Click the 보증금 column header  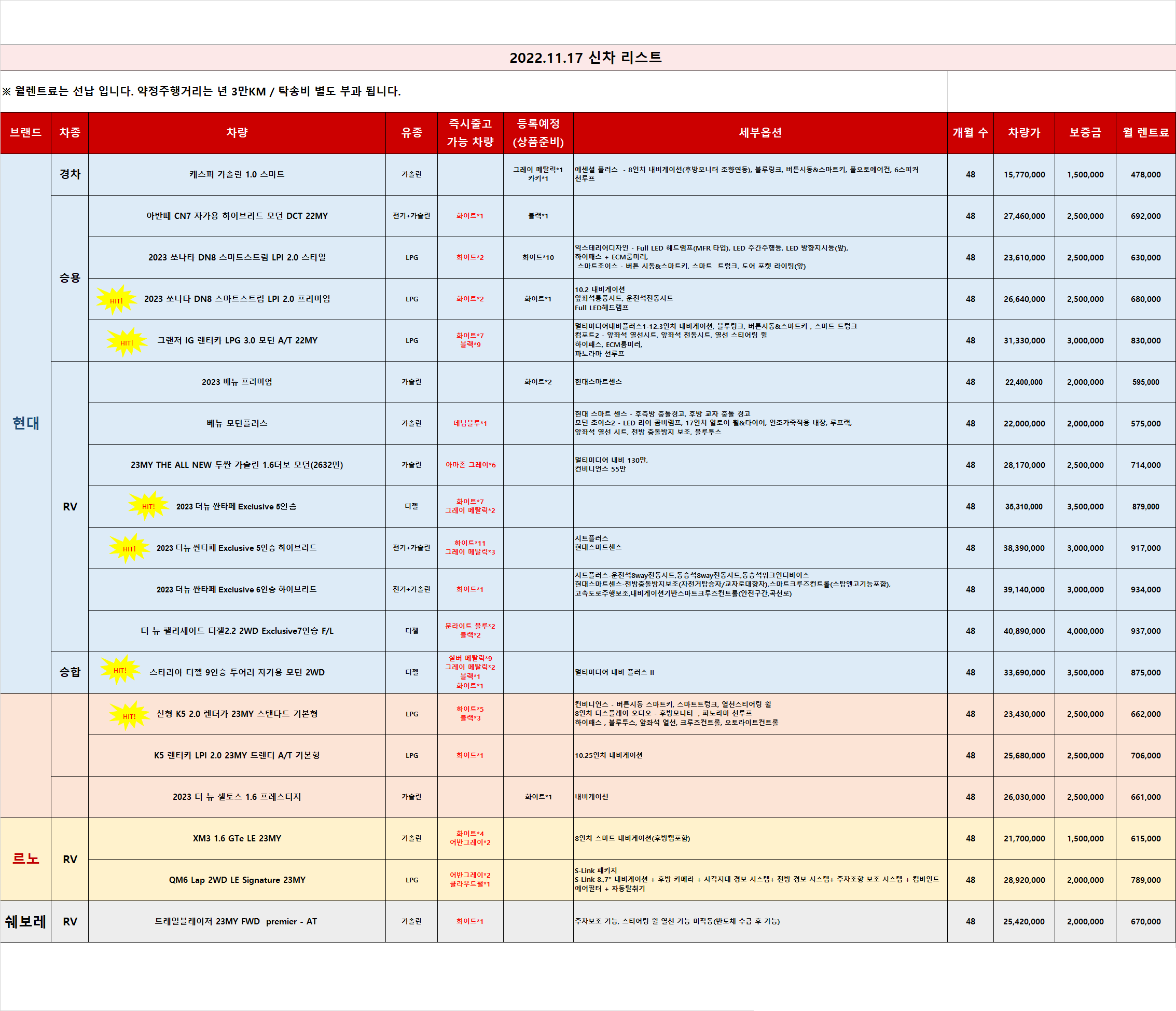tap(1085, 133)
